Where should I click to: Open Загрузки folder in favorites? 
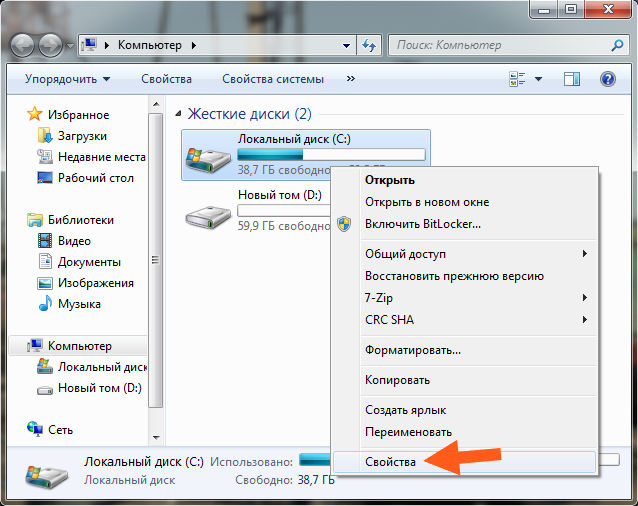click(x=82, y=136)
